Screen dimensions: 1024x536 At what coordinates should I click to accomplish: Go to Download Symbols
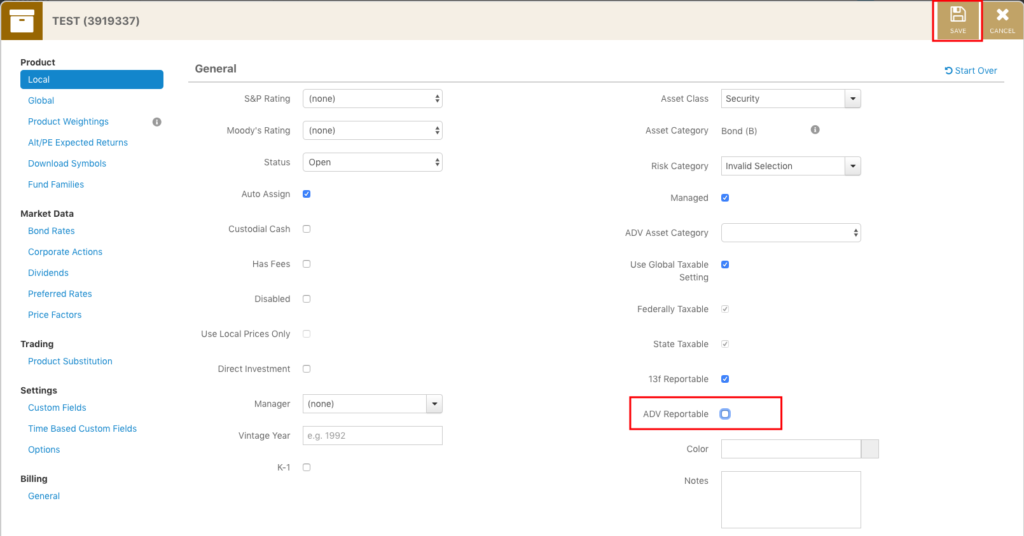tap(67, 163)
